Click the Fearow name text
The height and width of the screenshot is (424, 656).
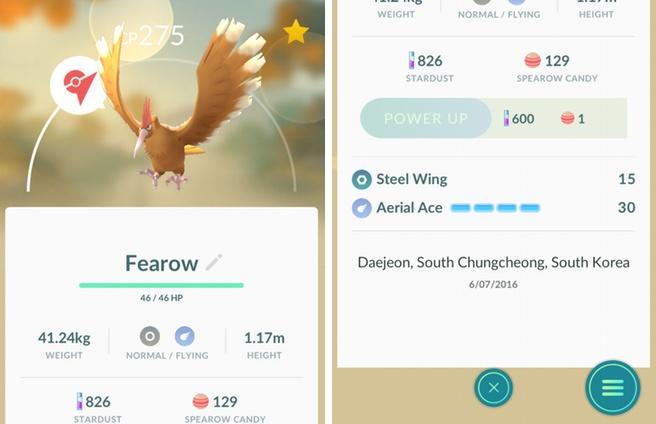pos(161,263)
